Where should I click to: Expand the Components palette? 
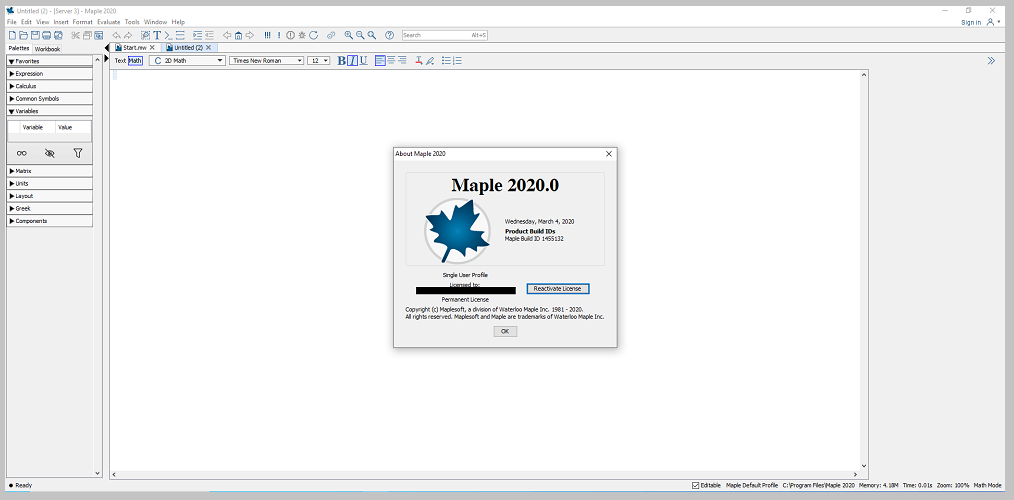point(50,221)
